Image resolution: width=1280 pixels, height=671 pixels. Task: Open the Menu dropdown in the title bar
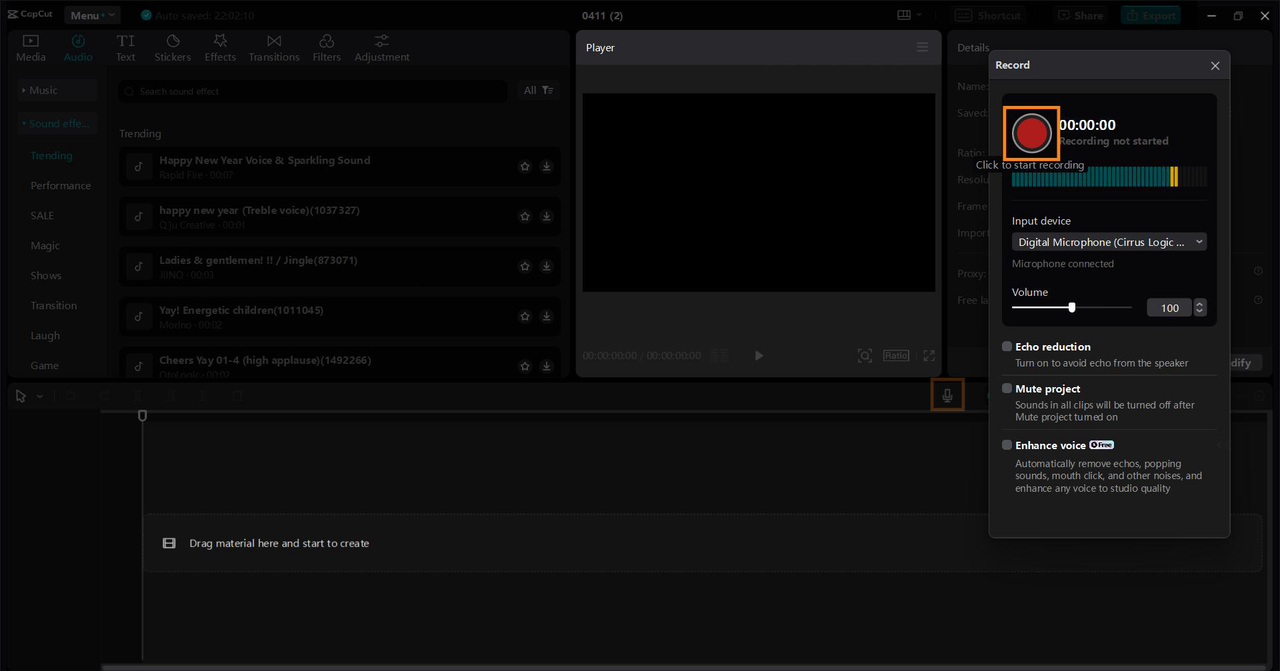click(x=92, y=15)
